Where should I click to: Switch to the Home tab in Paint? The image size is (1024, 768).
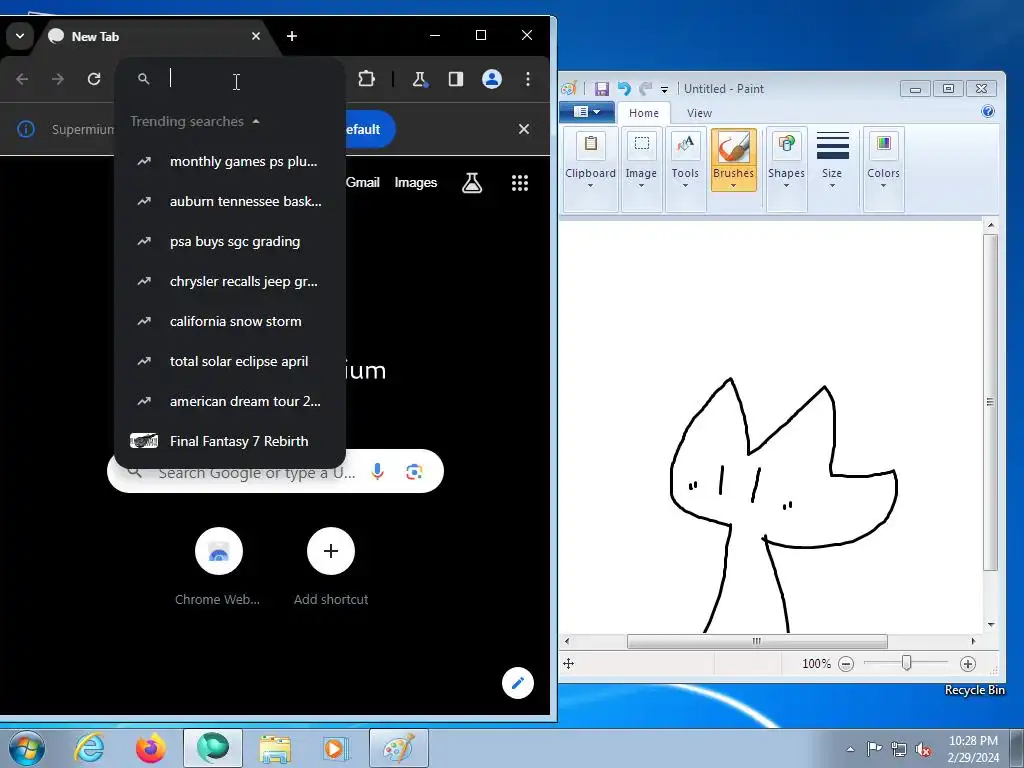(x=643, y=113)
